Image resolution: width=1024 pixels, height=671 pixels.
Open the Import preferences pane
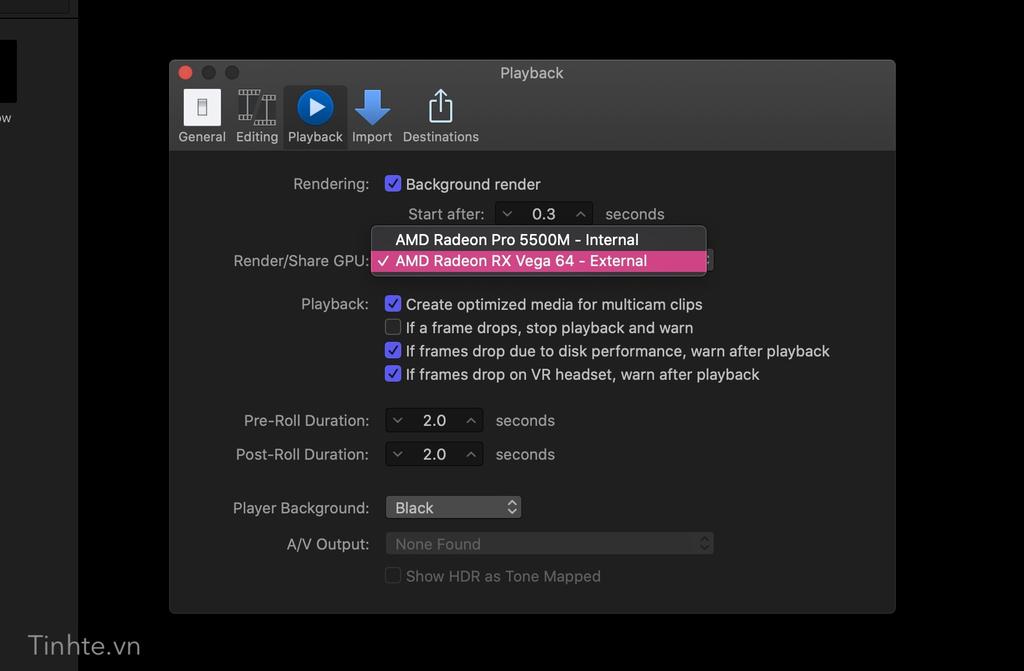click(372, 116)
